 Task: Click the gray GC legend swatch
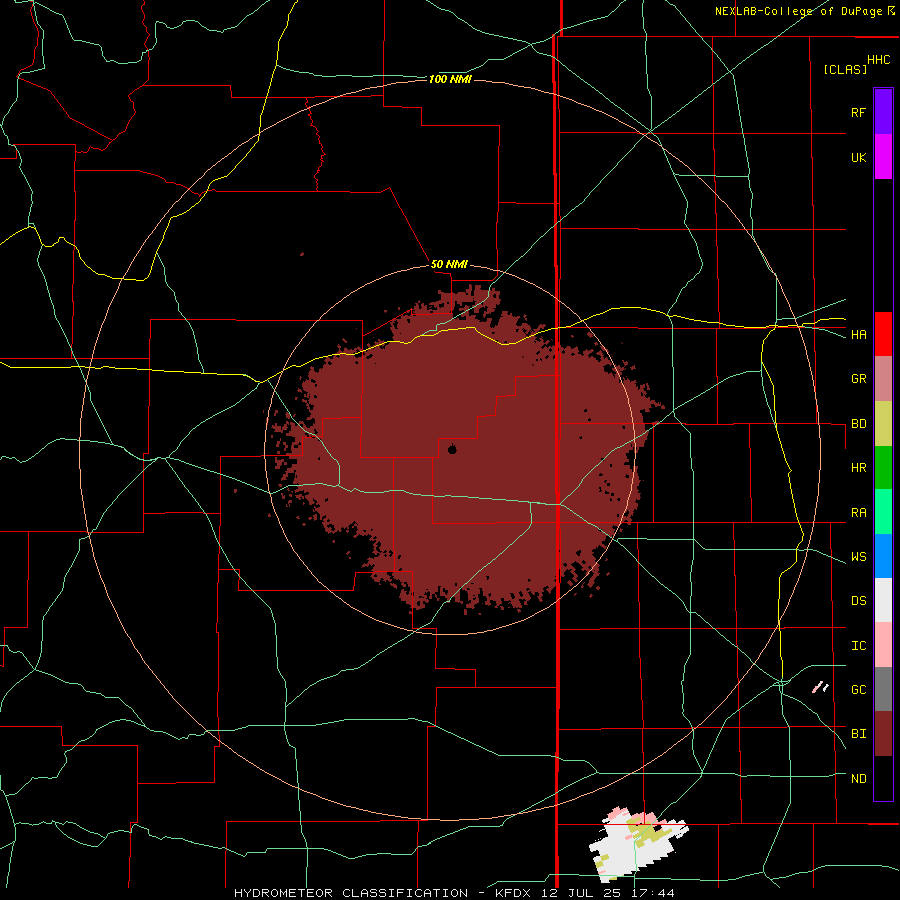coord(883,689)
